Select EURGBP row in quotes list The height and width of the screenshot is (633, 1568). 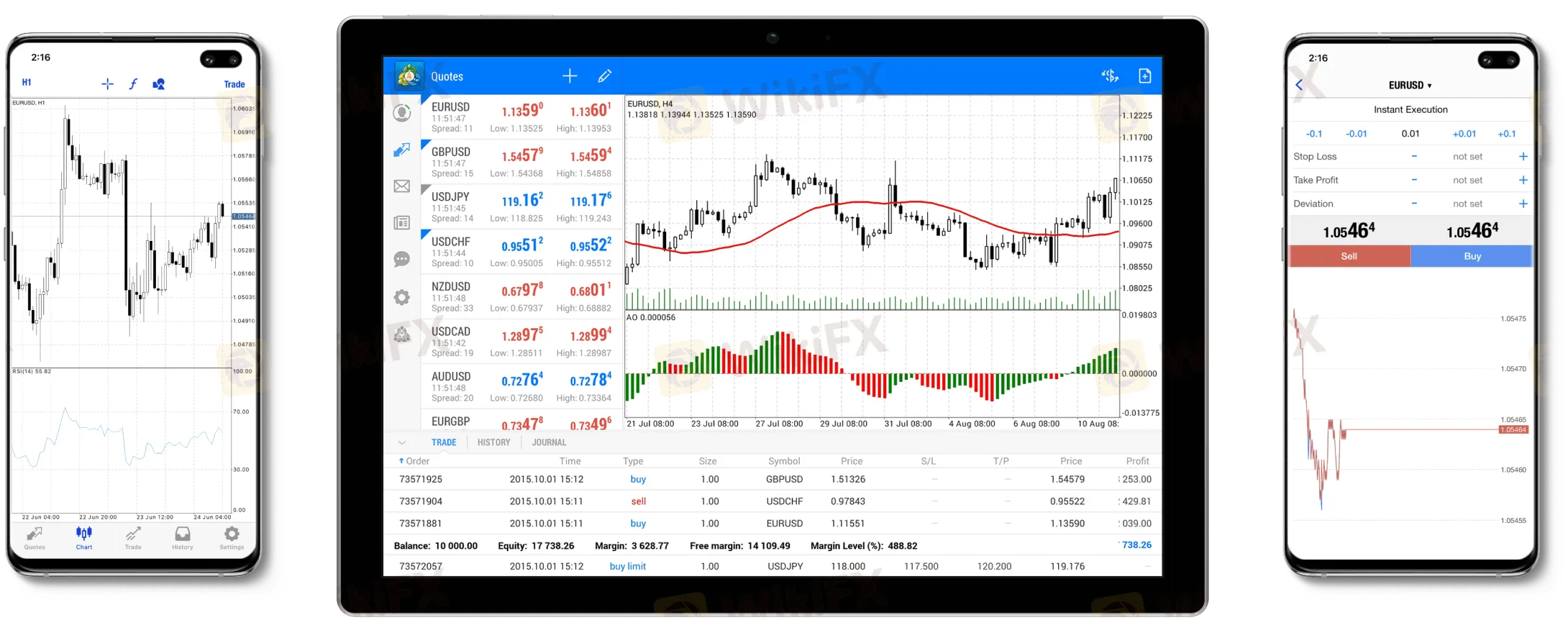click(522, 421)
